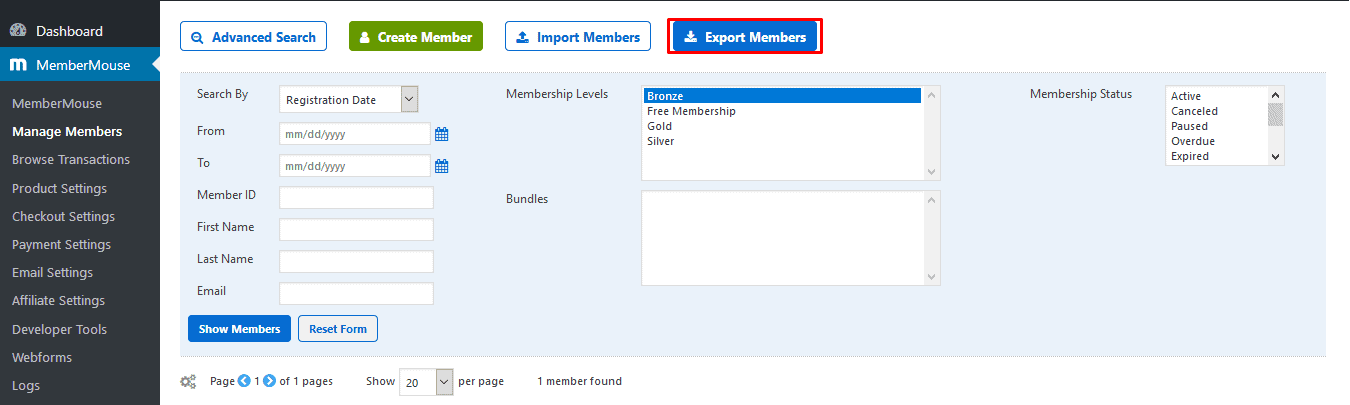
Task: Open Browse Transactions in sidebar menu
Action: coord(71,160)
